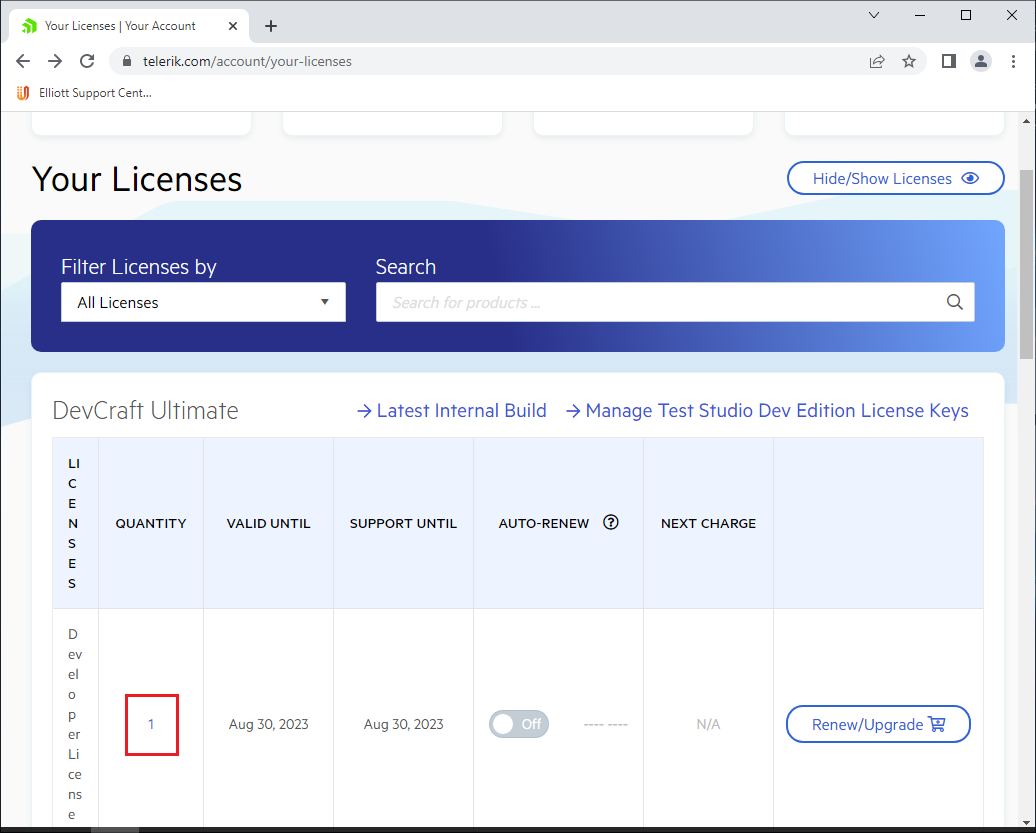The height and width of the screenshot is (833, 1036).
Task: Click the SUPPORT UNTIL column header
Action: tap(403, 524)
